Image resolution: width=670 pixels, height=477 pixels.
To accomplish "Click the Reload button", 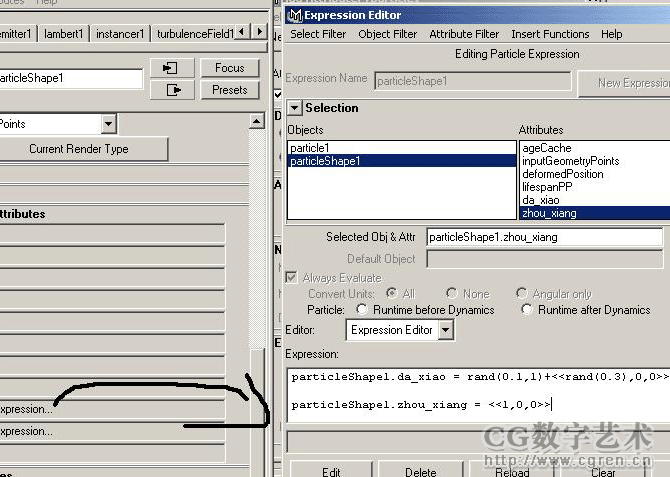I will 512,470.
